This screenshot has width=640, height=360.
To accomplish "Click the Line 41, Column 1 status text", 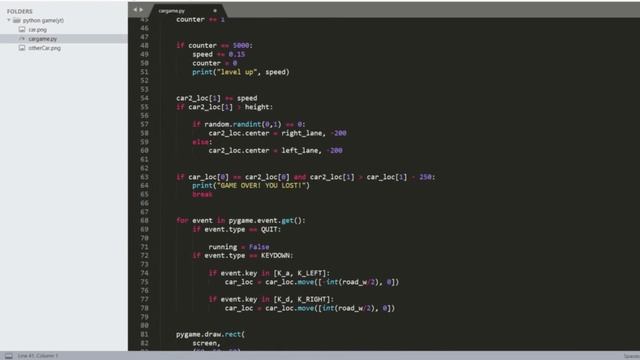I will [38, 356].
